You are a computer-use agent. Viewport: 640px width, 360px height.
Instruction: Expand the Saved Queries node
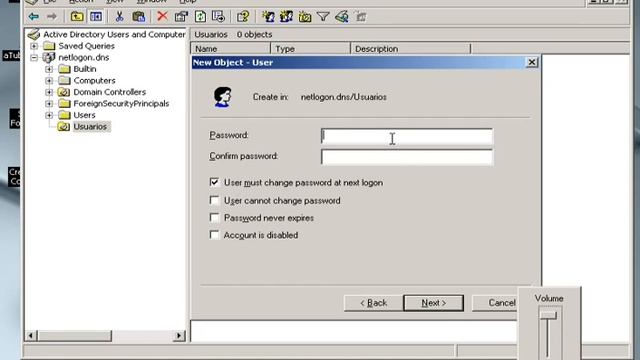pos(34,46)
